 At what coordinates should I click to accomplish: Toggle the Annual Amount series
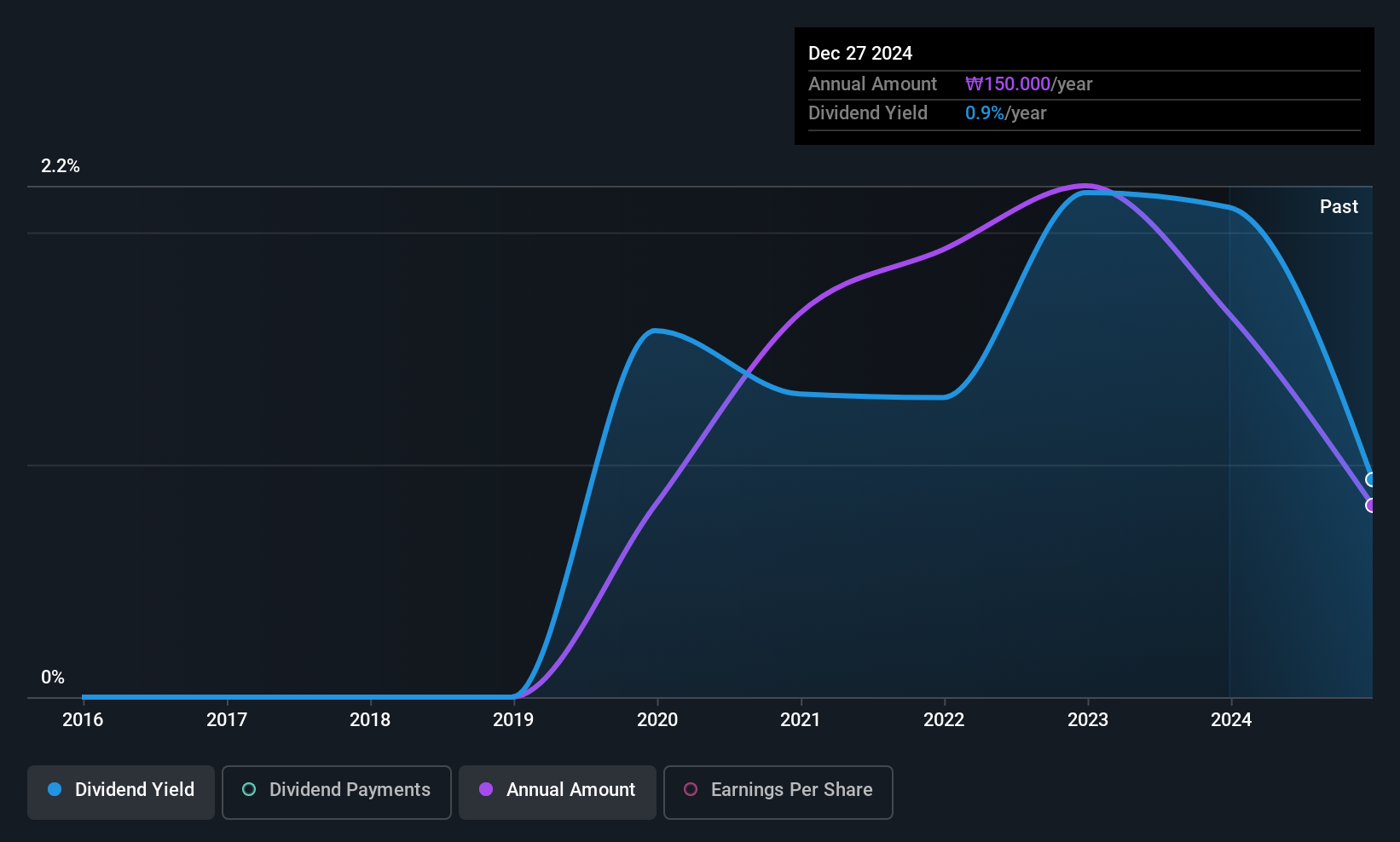[557, 792]
